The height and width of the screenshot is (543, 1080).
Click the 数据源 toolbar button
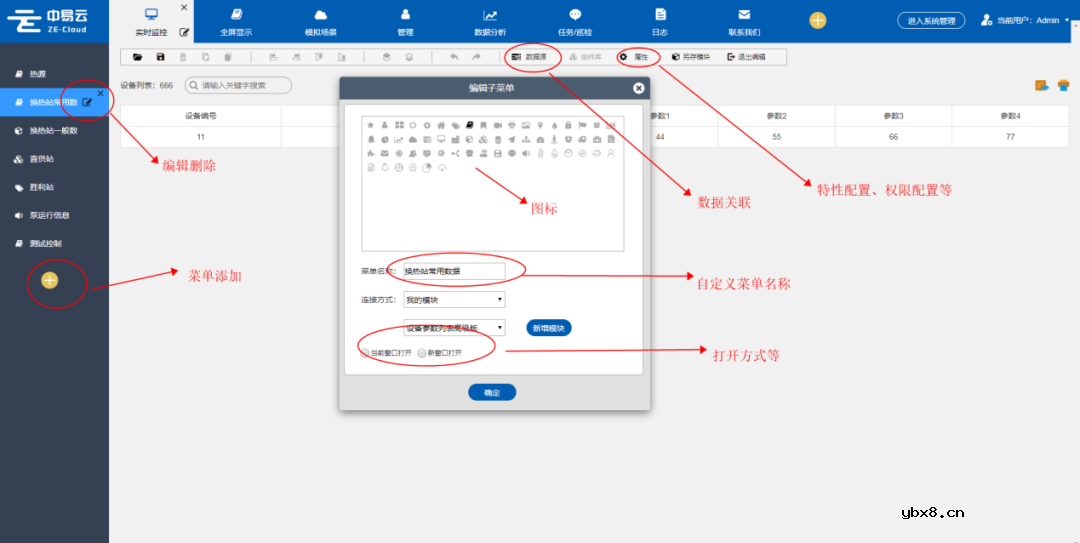click(x=530, y=57)
